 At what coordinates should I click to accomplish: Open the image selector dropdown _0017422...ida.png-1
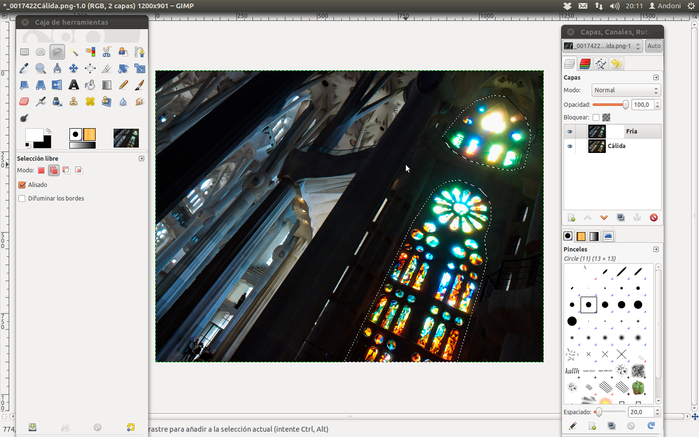tap(602, 46)
